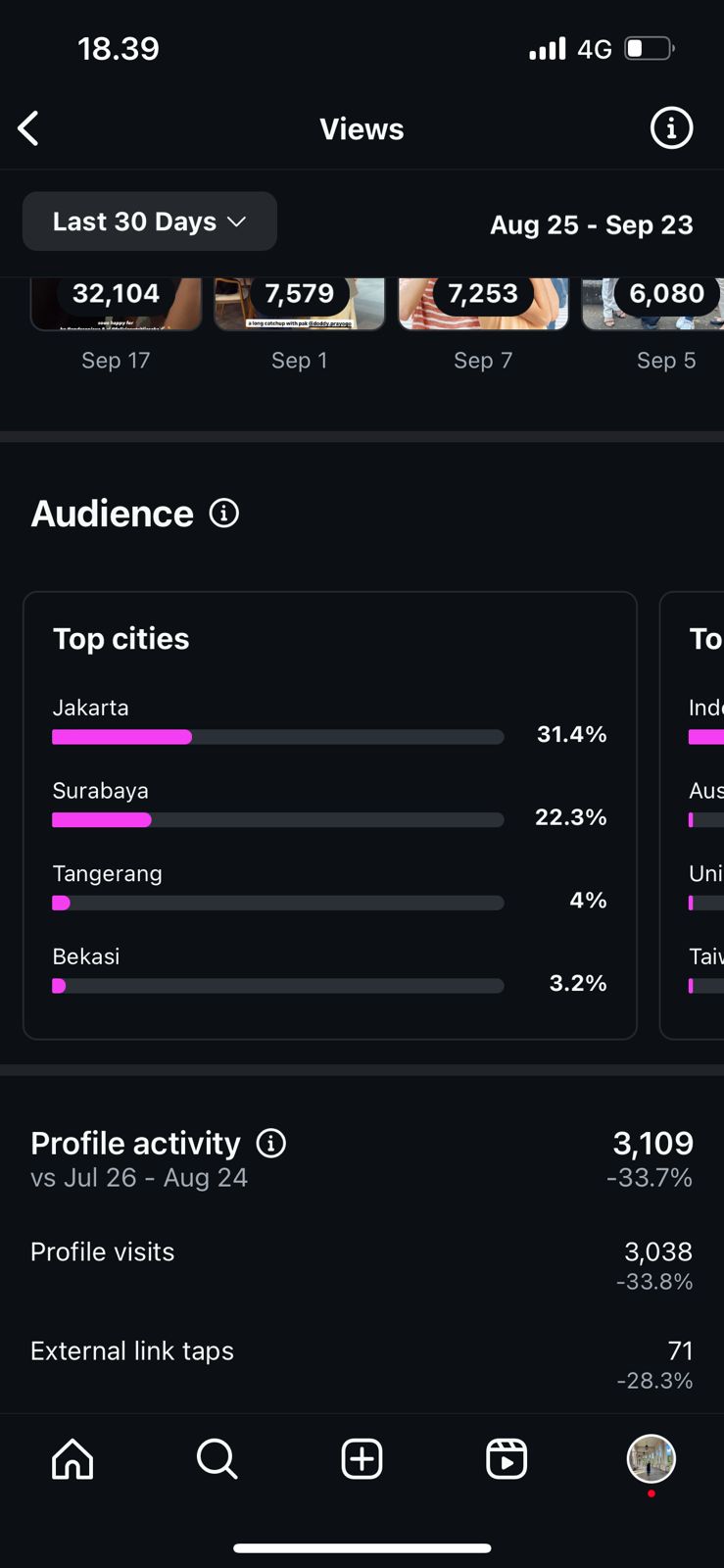
Task: Select the External link taps row
Action: click(x=362, y=1362)
